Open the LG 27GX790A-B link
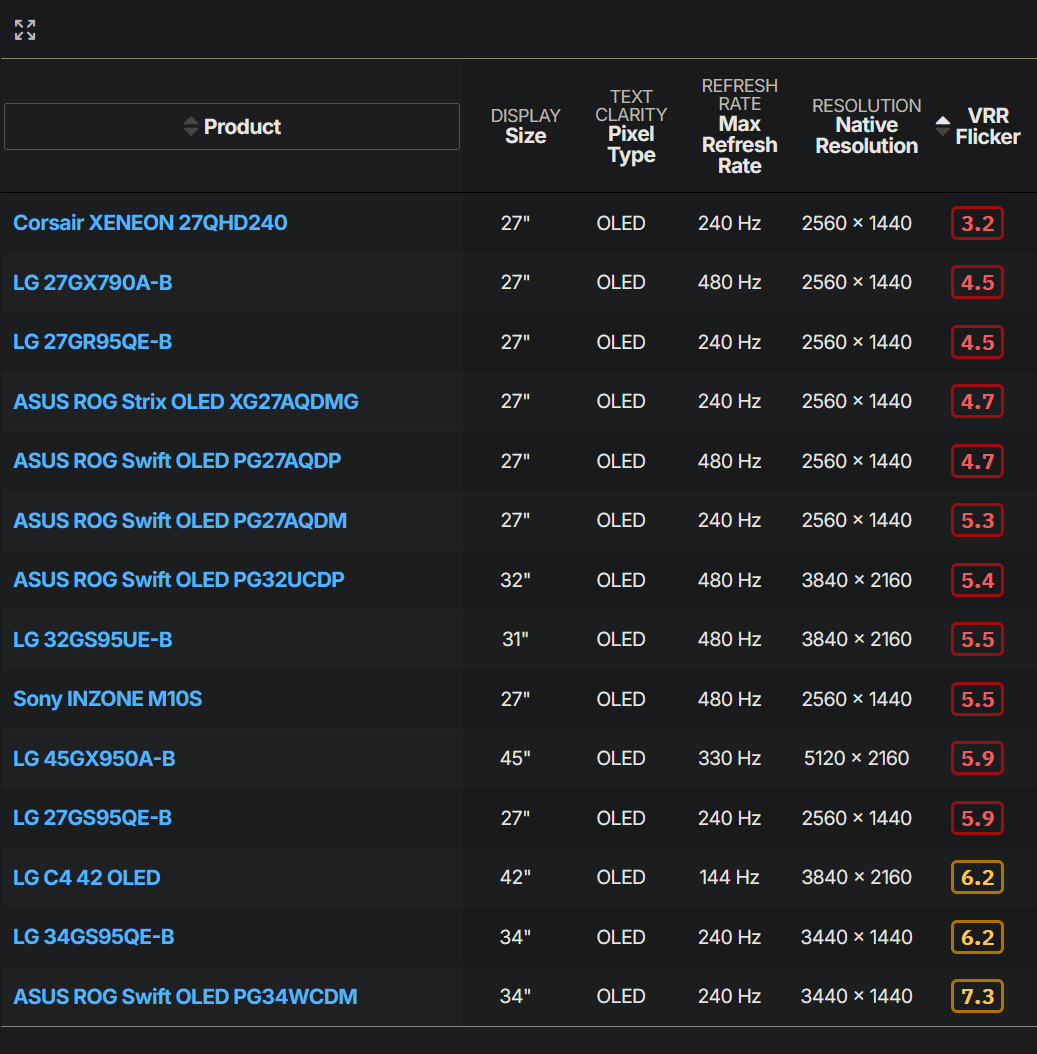Image resolution: width=1037 pixels, height=1054 pixels. pyautogui.click(x=93, y=282)
